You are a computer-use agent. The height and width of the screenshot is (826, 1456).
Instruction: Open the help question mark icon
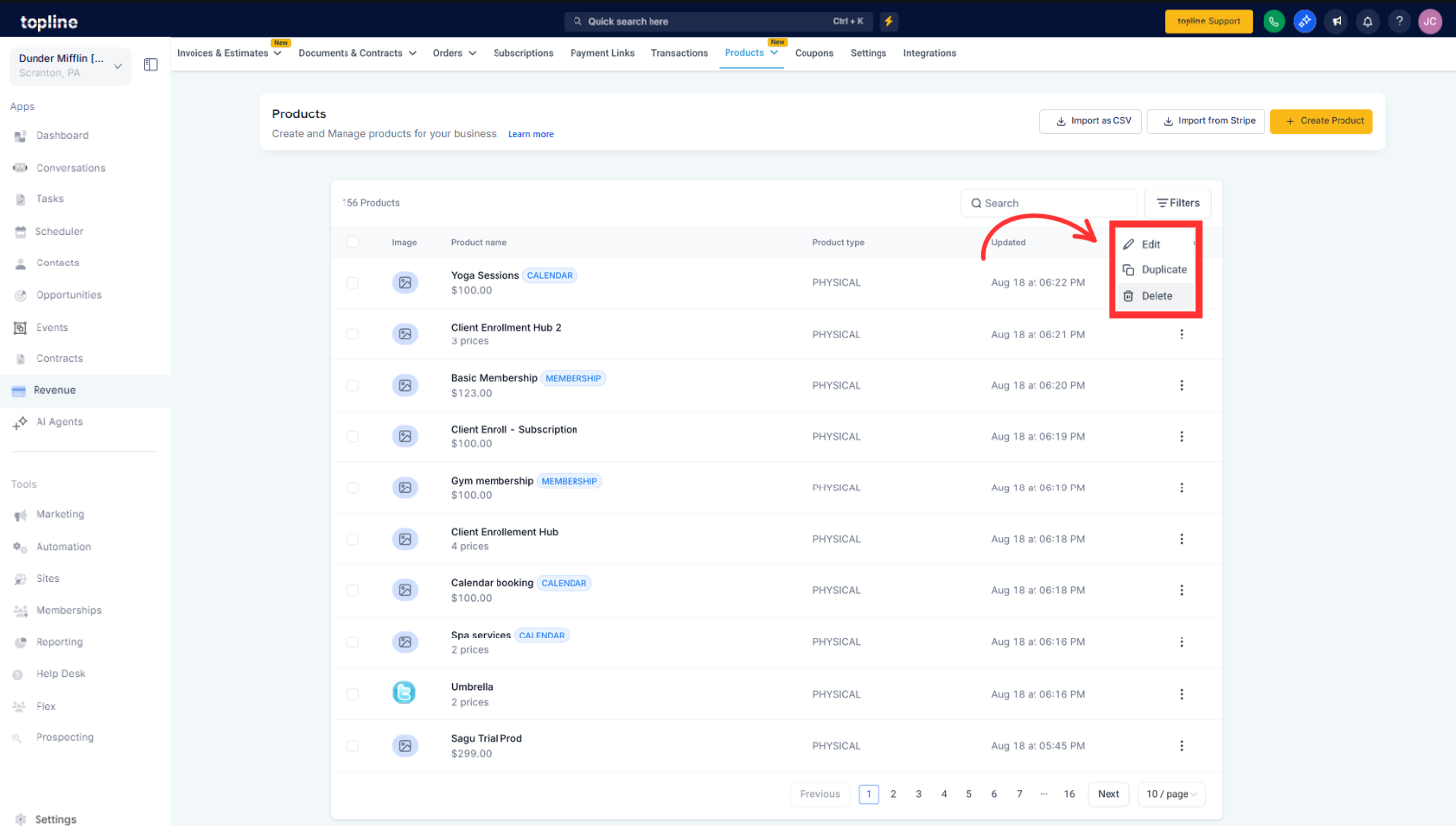click(1399, 21)
